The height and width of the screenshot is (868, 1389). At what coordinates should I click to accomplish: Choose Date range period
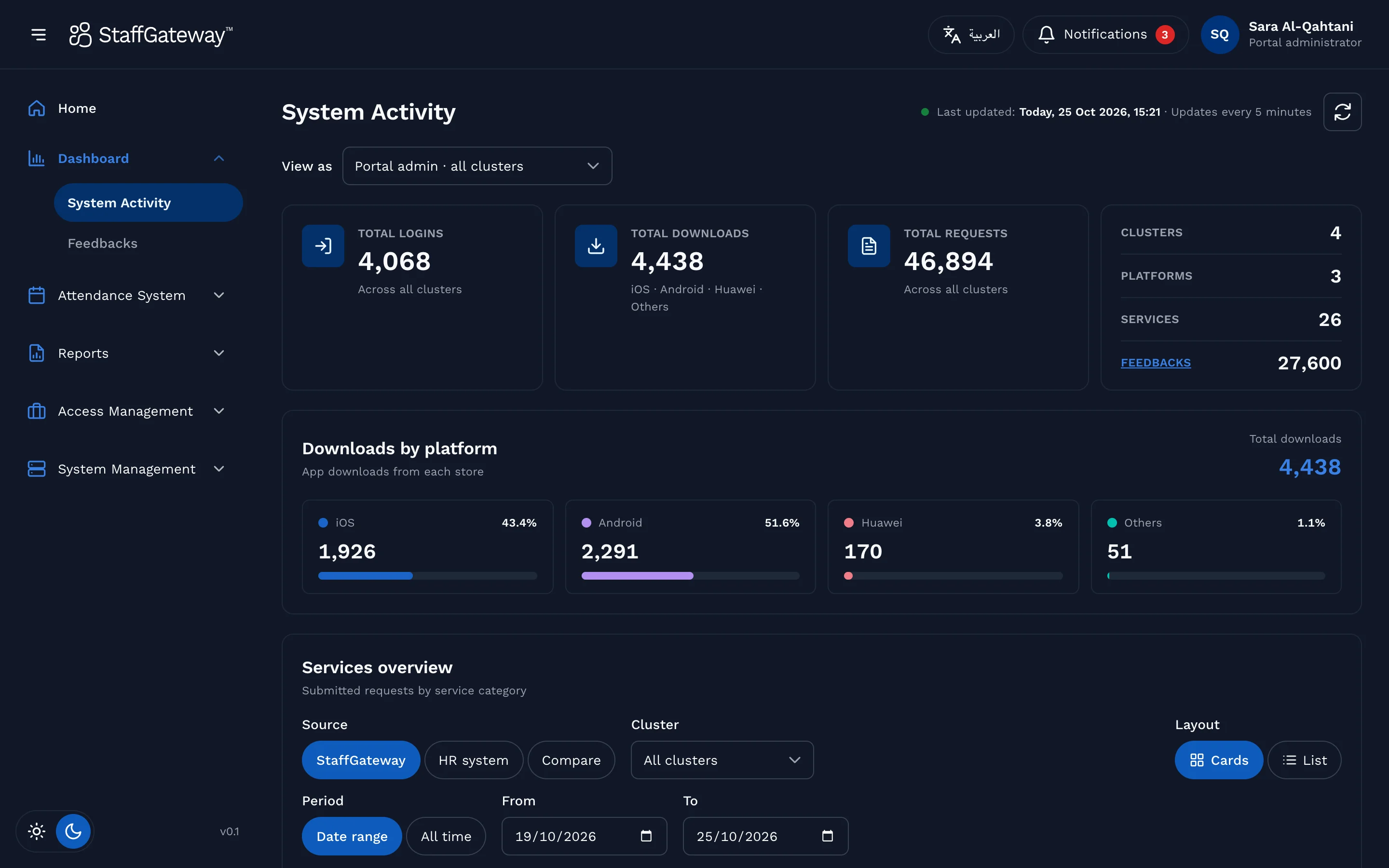352,836
